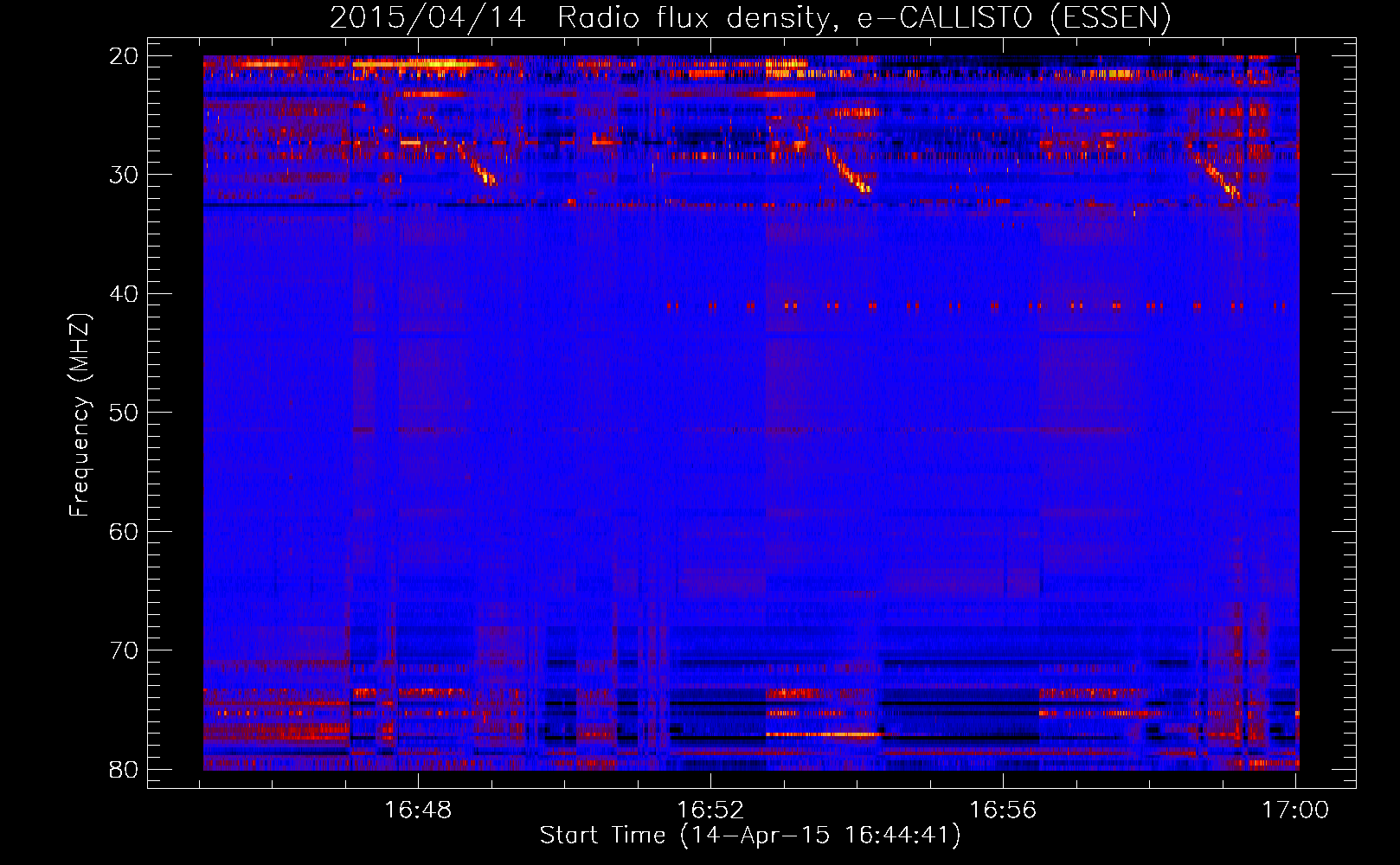The height and width of the screenshot is (865, 1400).
Task: Click the drifting burst near 16:54
Action: (847, 170)
